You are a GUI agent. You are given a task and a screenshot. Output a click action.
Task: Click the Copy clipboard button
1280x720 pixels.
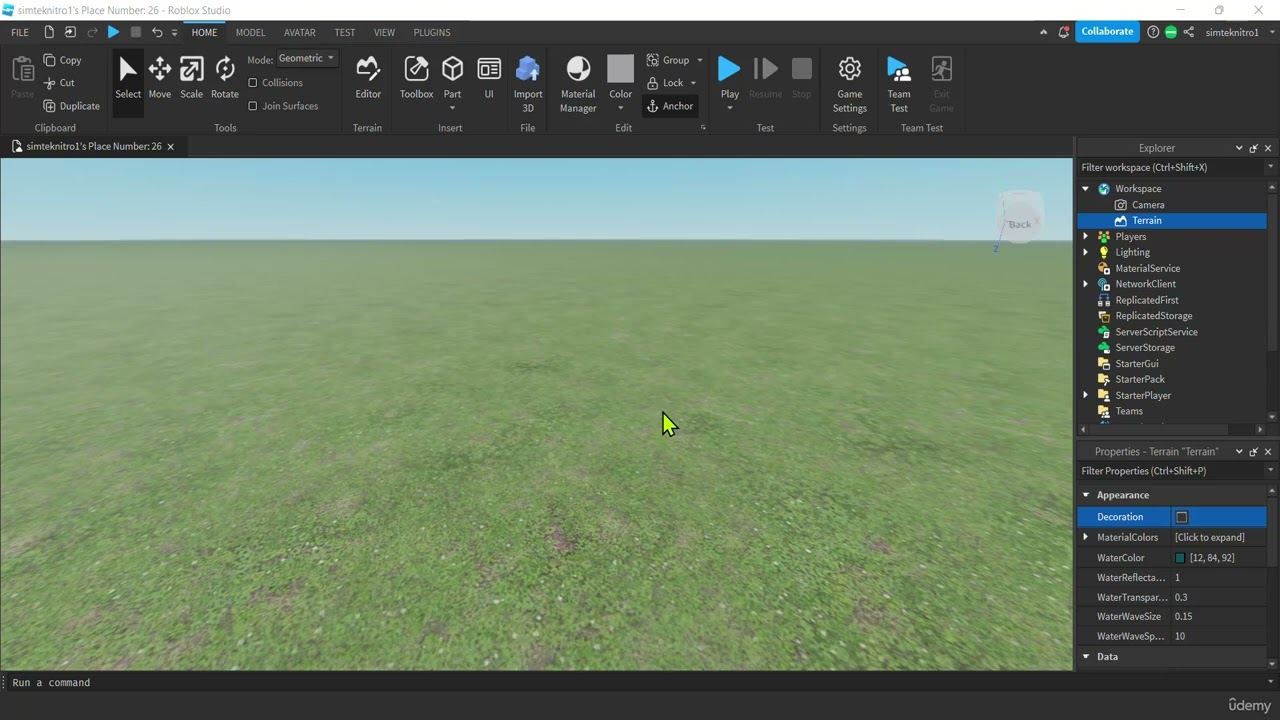(62, 60)
